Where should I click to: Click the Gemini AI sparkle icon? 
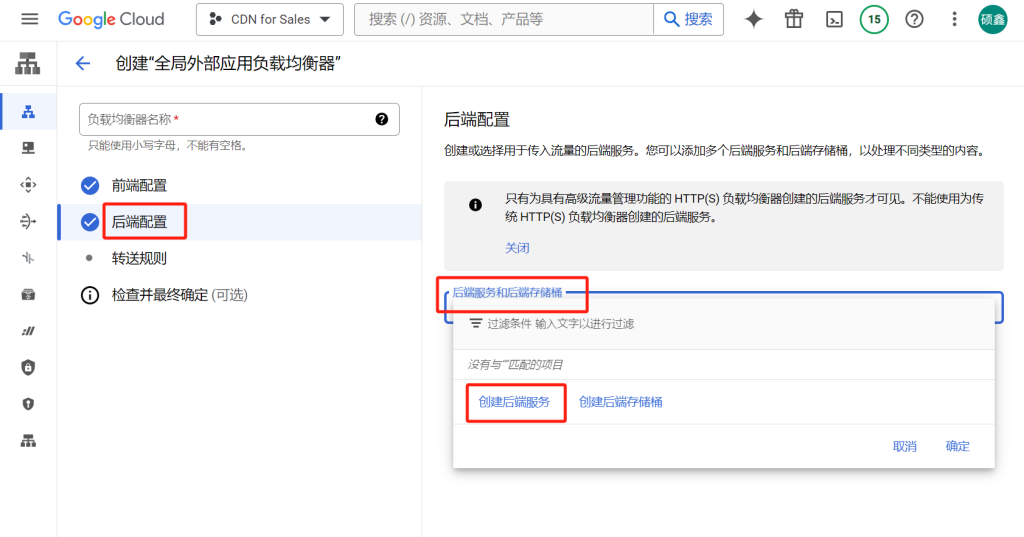(754, 19)
